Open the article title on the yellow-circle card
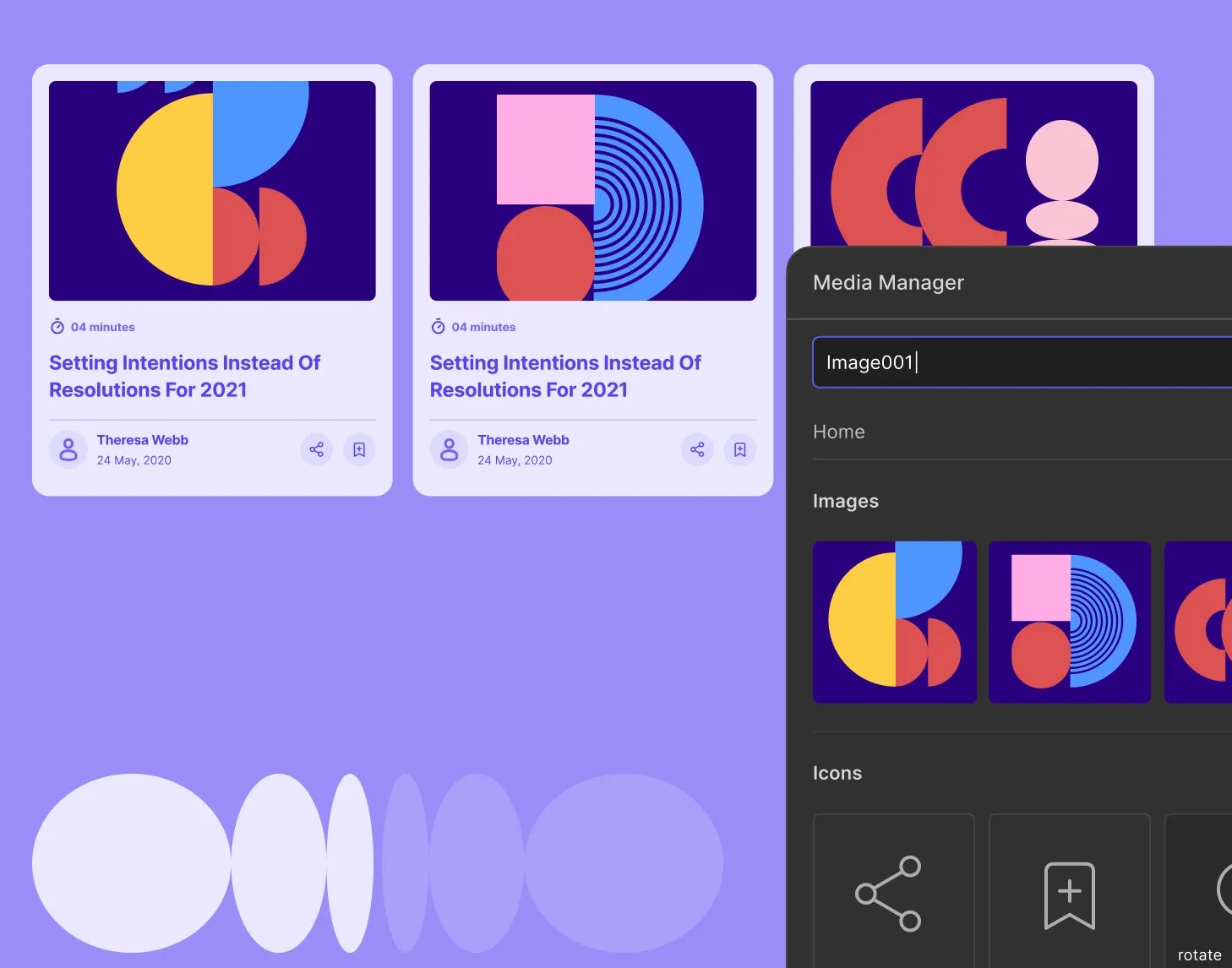Image resolution: width=1232 pixels, height=968 pixels. (x=185, y=376)
